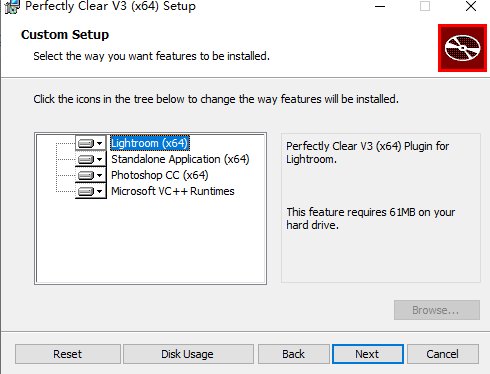Select the Microsoft VC++ Runtimes feature
This screenshot has width=490, height=374.
173,191
